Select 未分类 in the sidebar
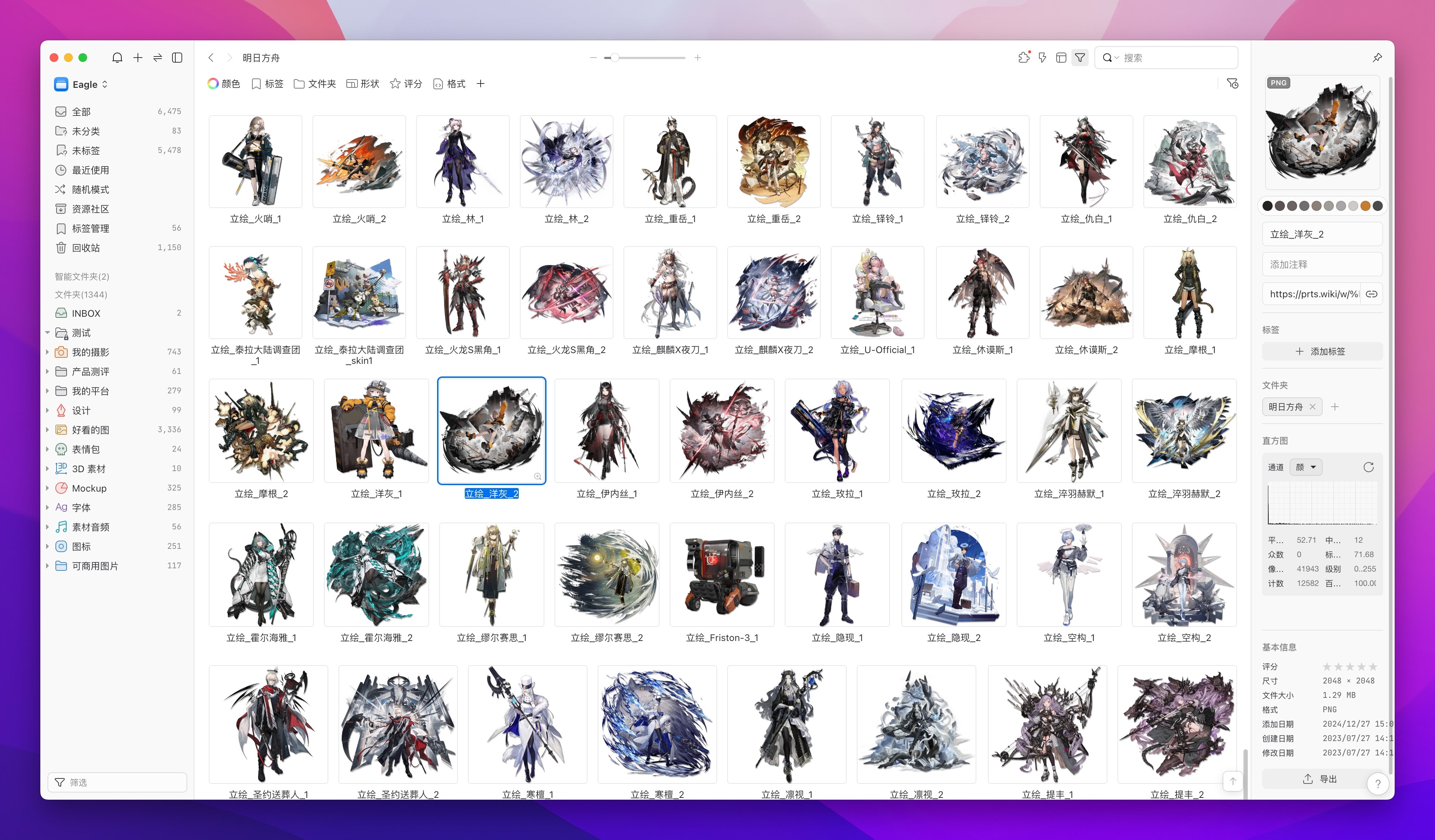 click(118, 131)
